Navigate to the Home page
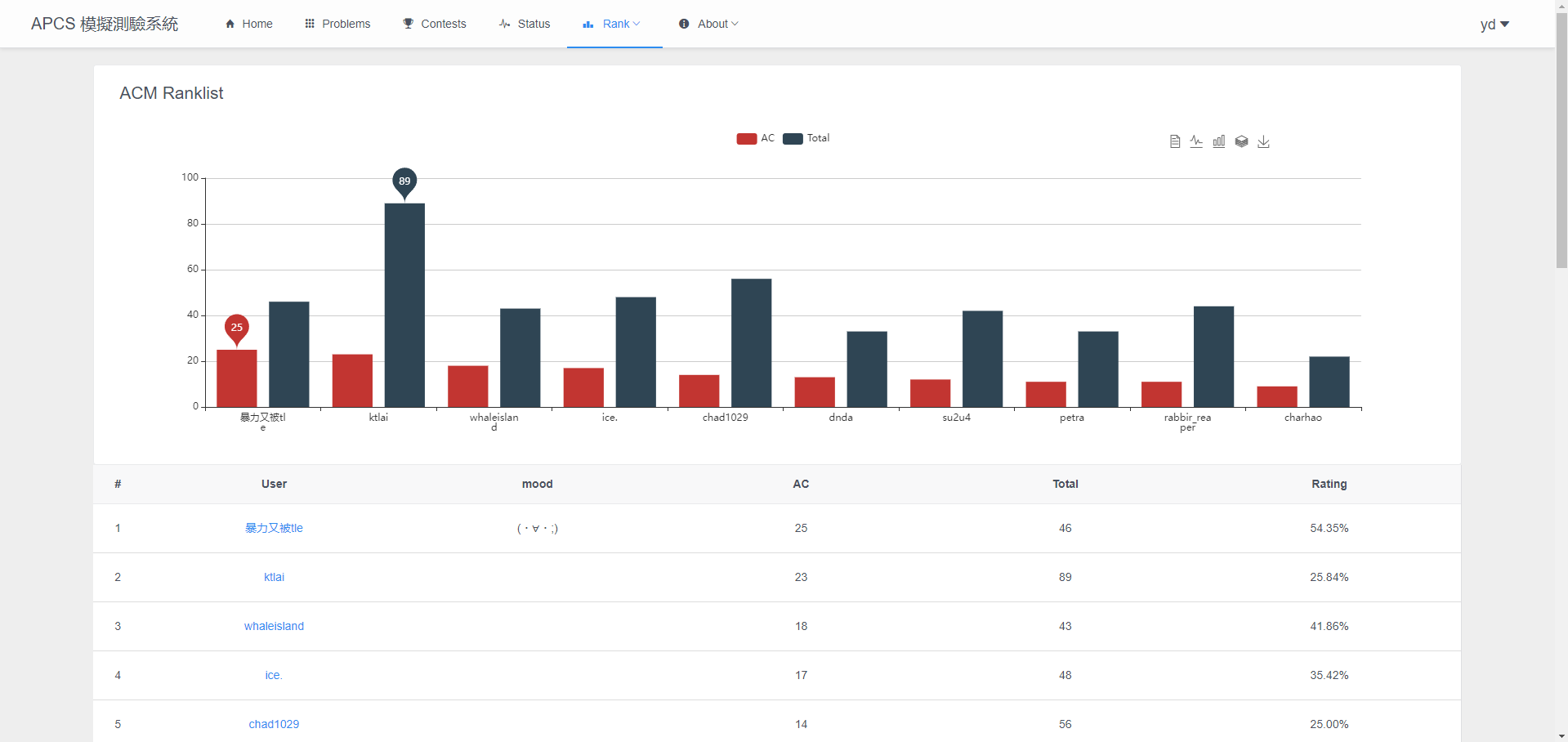 tap(249, 24)
